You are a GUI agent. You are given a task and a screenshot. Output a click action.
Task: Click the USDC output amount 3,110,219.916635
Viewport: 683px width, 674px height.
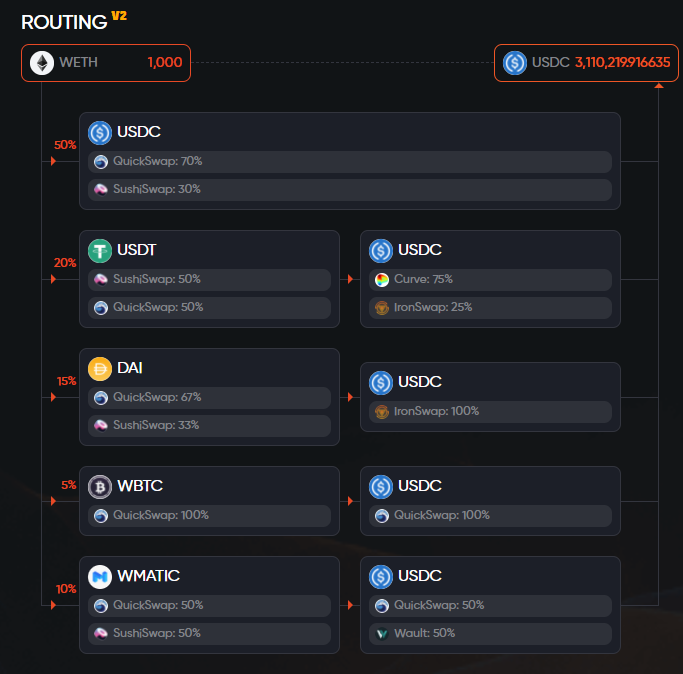(622, 62)
